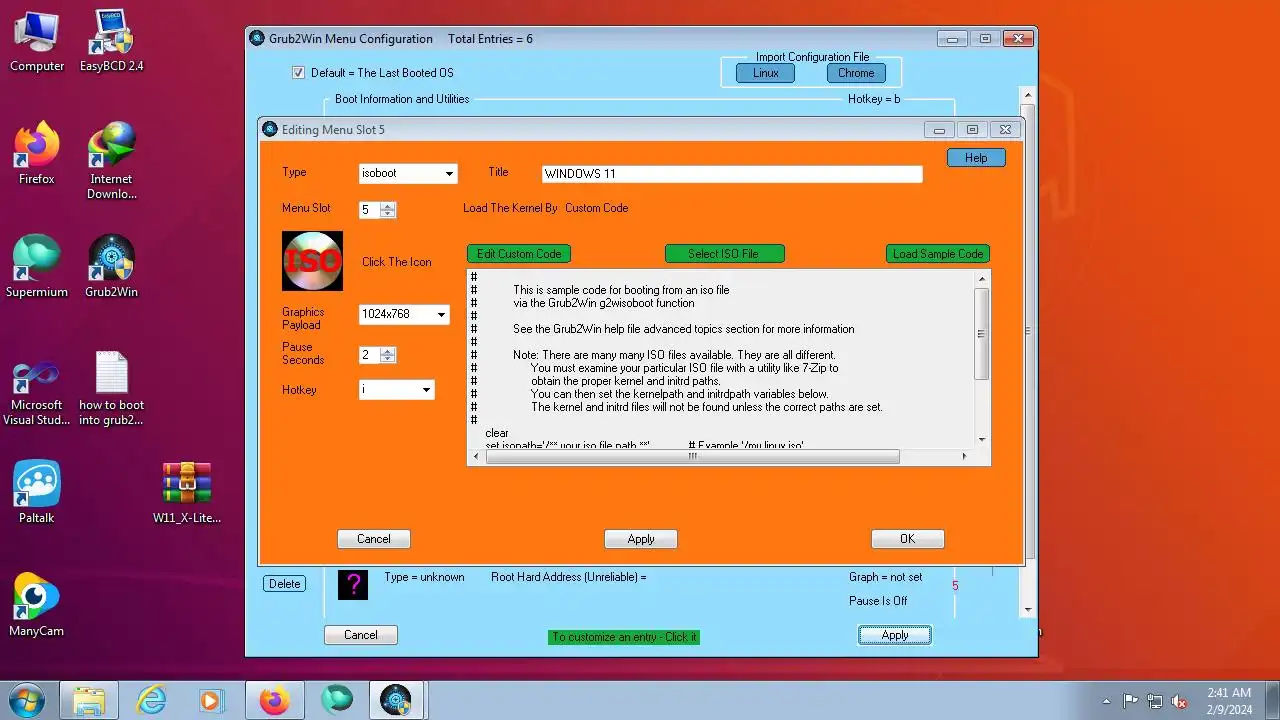Click the Menu Configuration scroll down arrow
This screenshot has width=1280, height=720.
pyautogui.click(x=1028, y=609)
